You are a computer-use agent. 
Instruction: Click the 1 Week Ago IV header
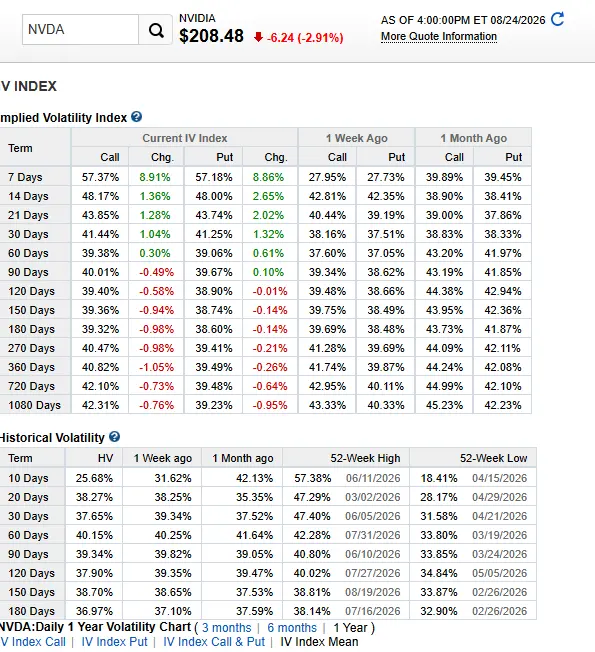[356, 138]
